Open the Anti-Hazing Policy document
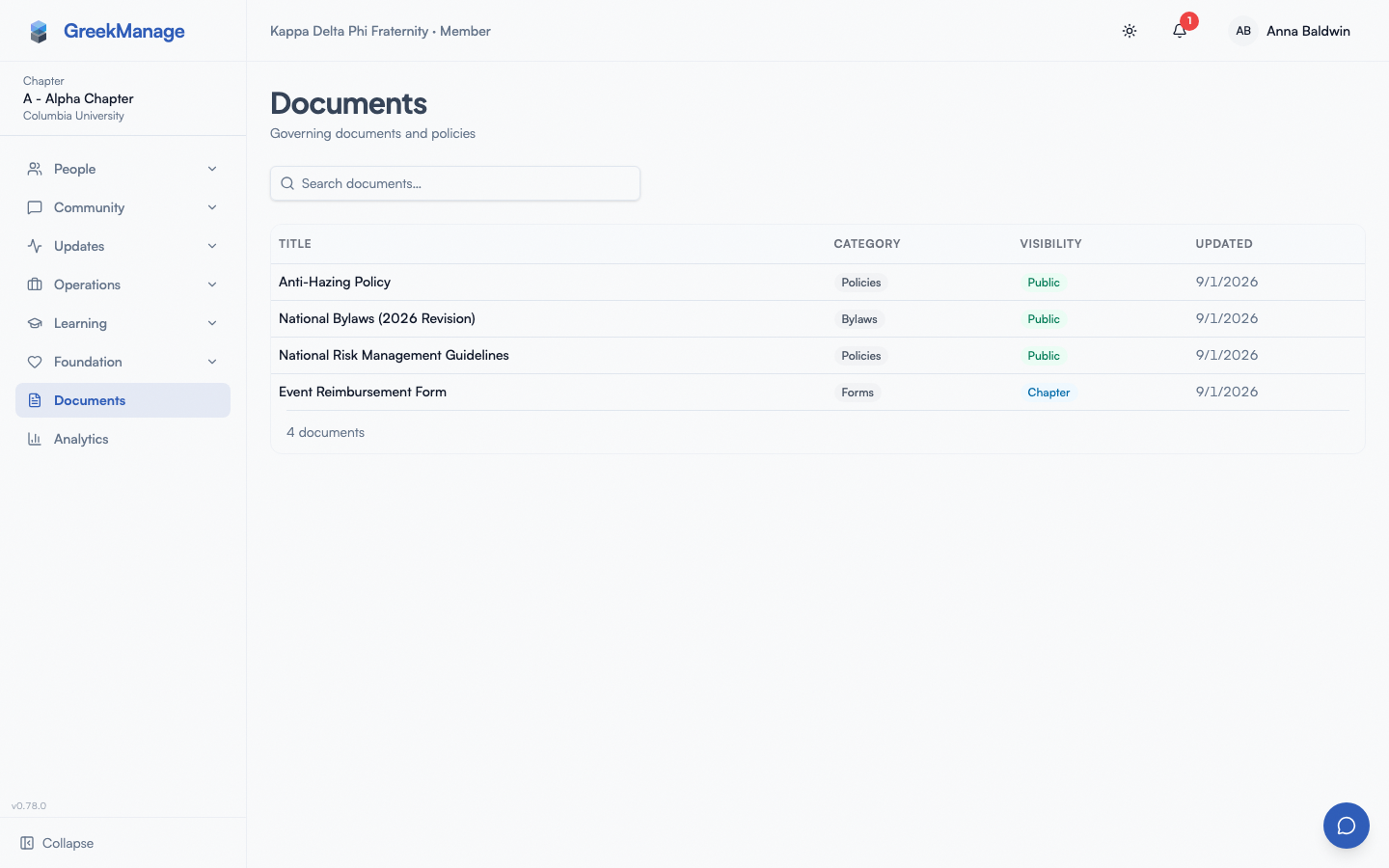Image resolution: width=1389 pixels, height=868 pixels. [x=335, y=282]
